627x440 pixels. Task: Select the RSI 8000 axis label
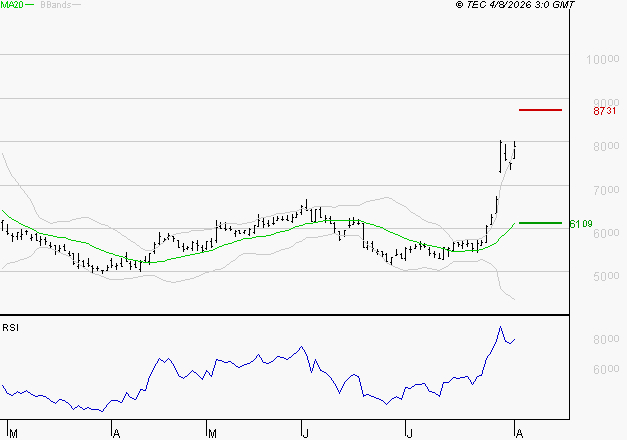point(606,339)
